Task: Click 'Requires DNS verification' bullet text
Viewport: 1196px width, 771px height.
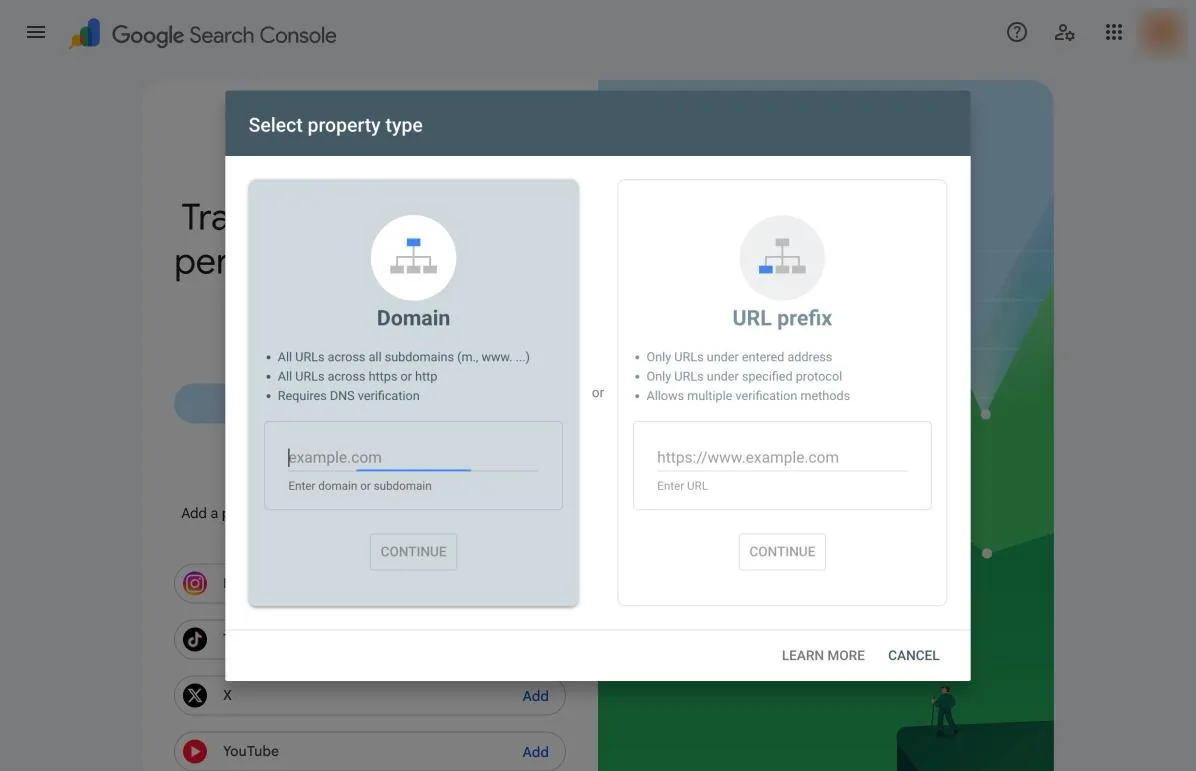Action: (x=349, y=396)
